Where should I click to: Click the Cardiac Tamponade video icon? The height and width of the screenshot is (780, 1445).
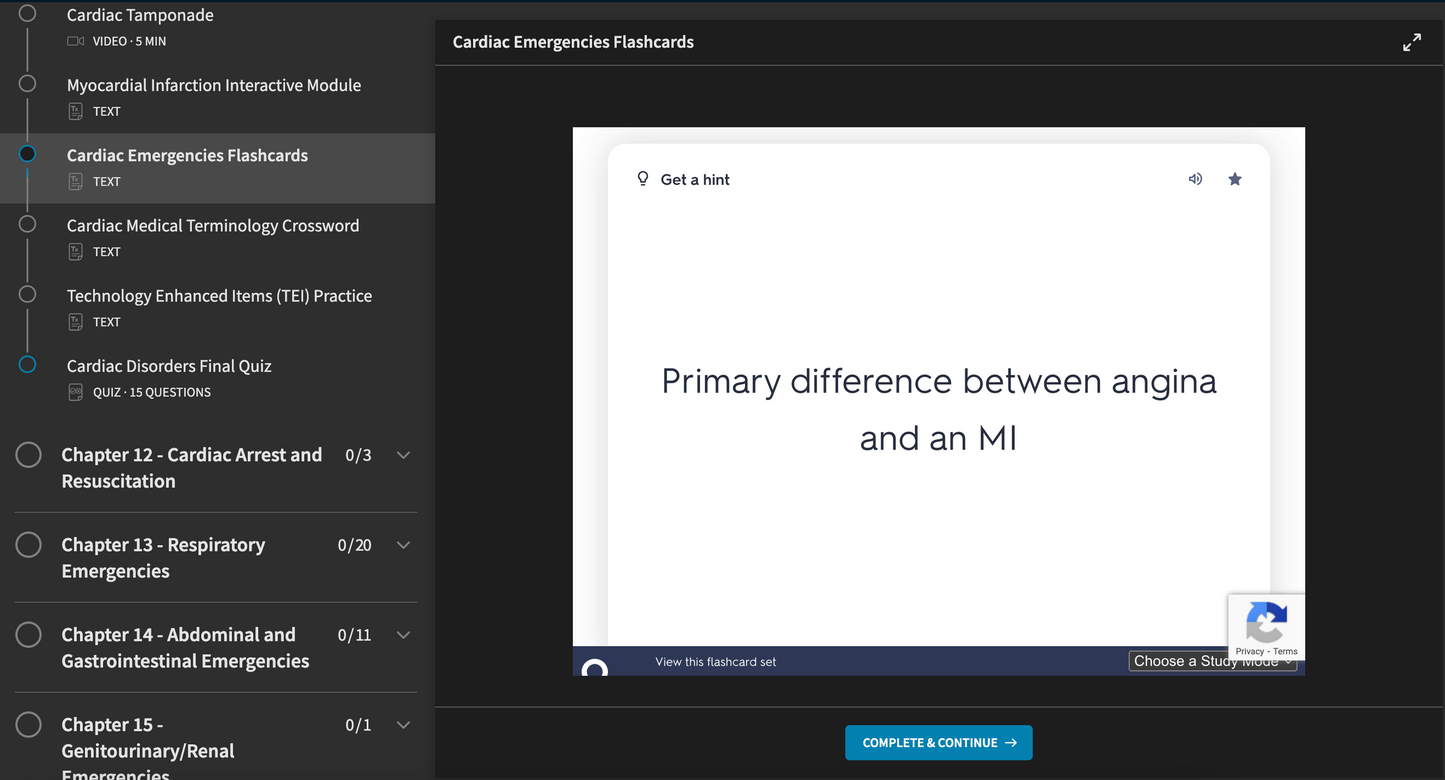(x=75, y=41)
